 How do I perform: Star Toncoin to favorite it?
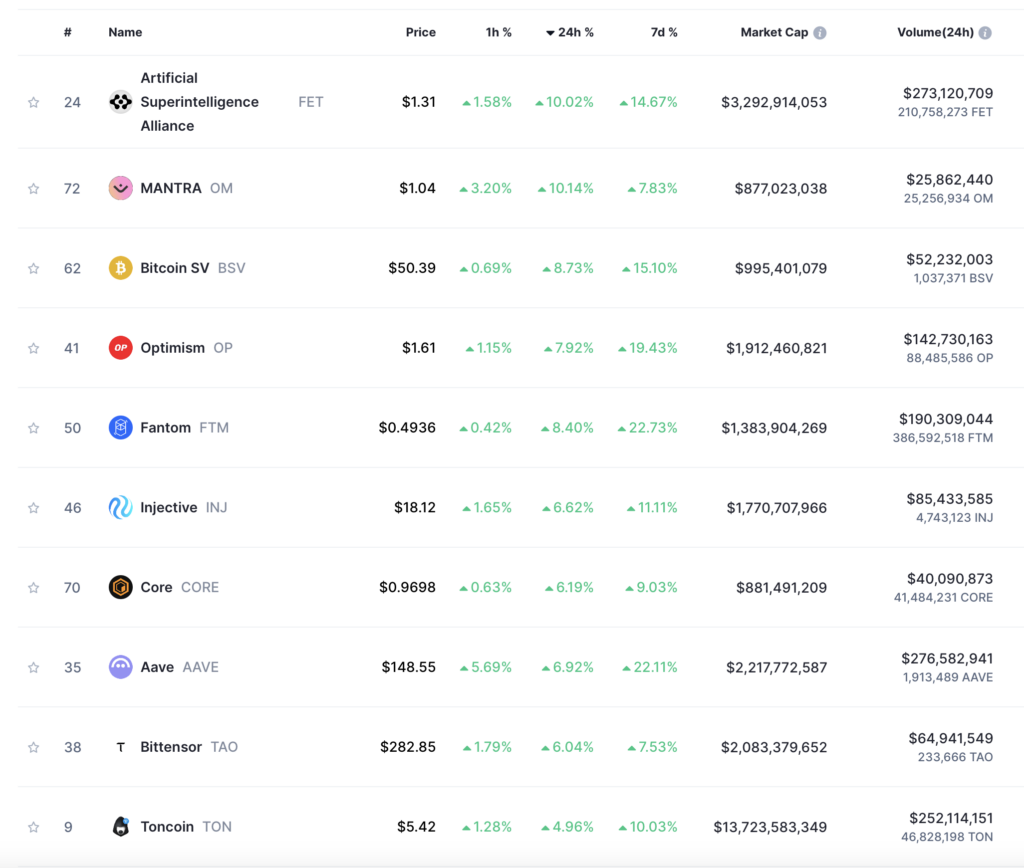(33, 827)
